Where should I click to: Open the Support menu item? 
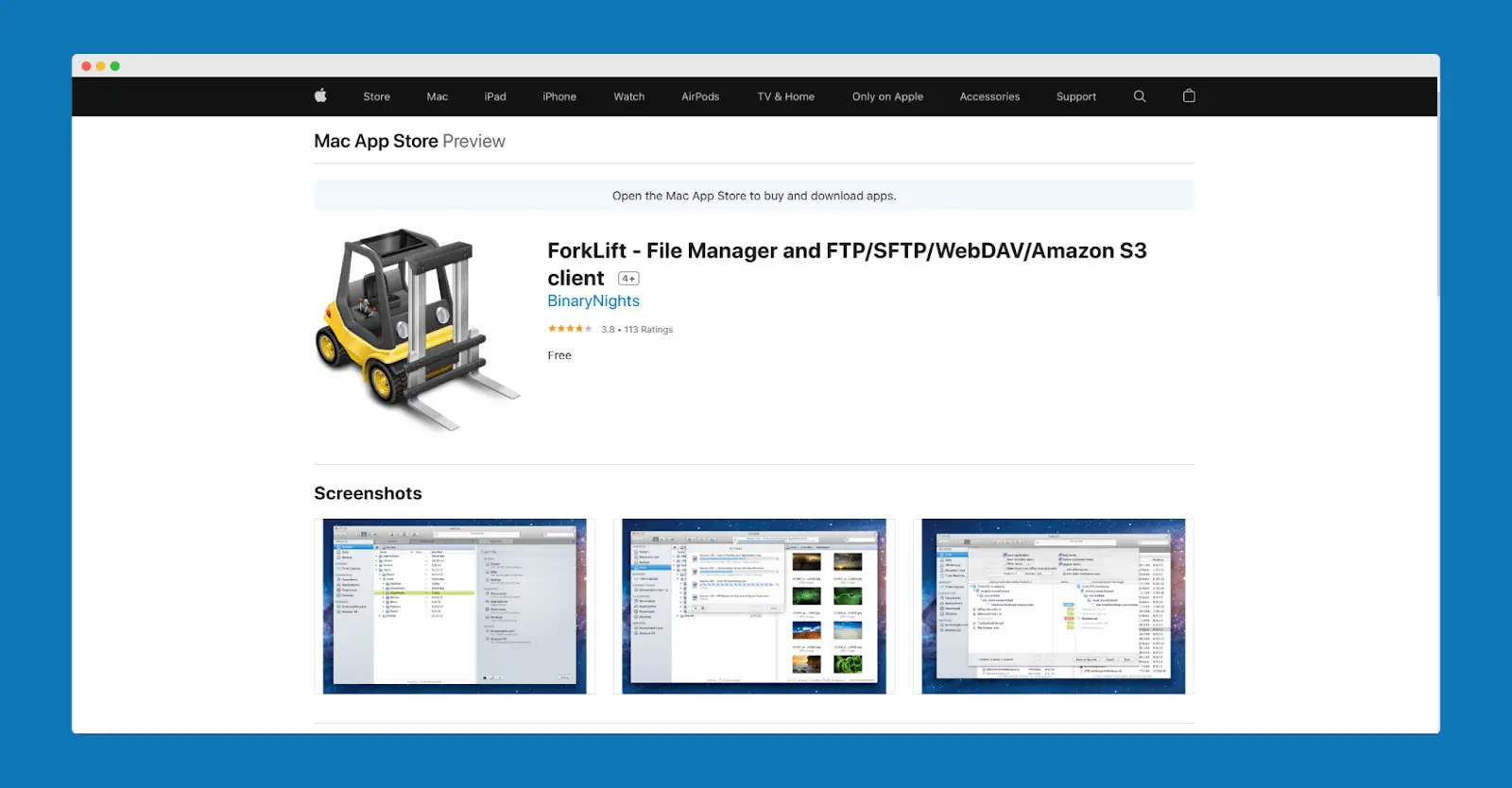coord(1075,96)
